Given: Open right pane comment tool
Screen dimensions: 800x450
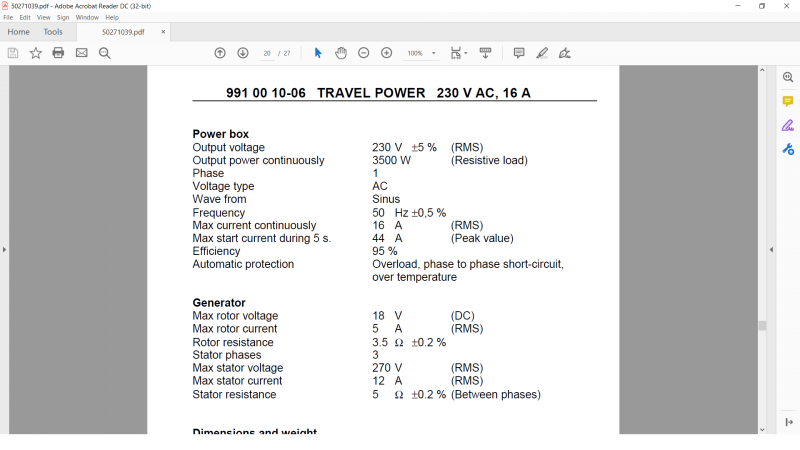Looking at the screenshot, I should [x=788, y=102].
